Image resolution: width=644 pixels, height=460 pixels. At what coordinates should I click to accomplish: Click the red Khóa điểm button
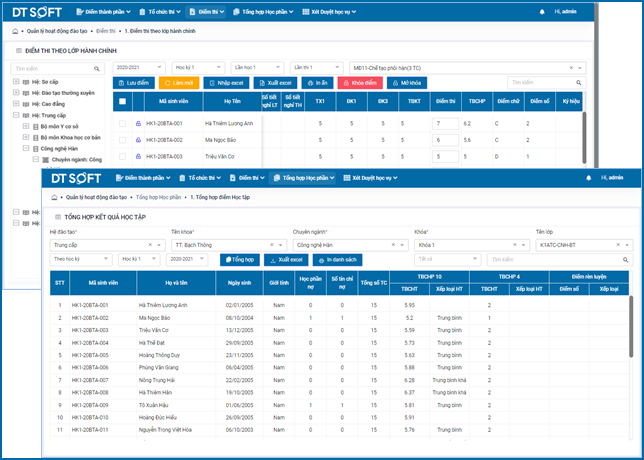point(360,83)
